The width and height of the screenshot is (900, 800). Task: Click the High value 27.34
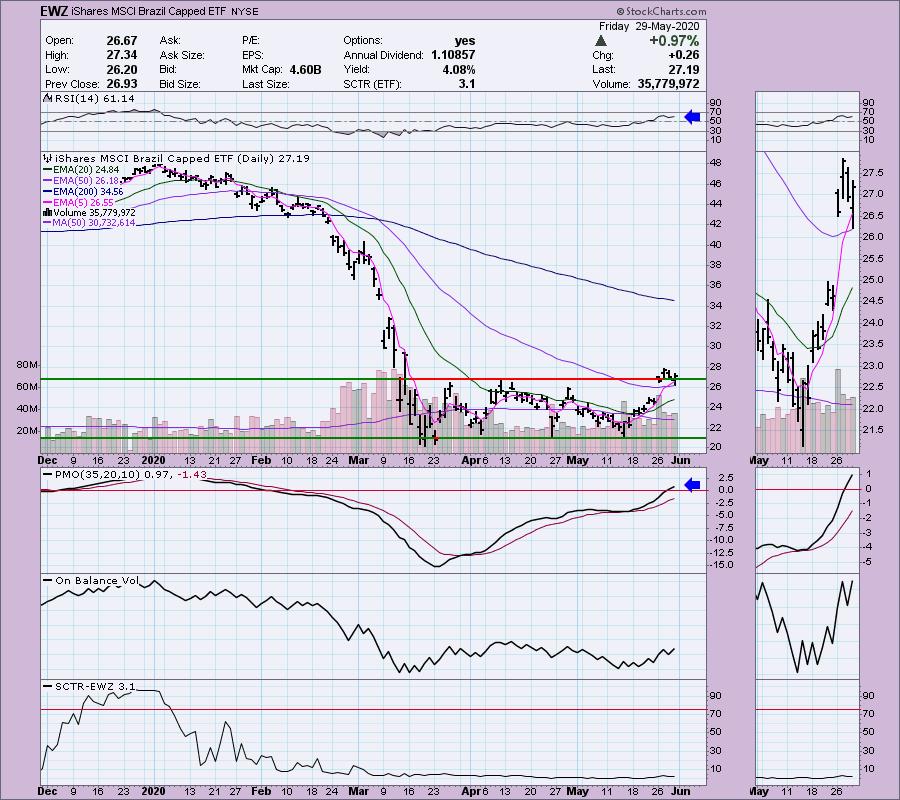coord(122,55)
